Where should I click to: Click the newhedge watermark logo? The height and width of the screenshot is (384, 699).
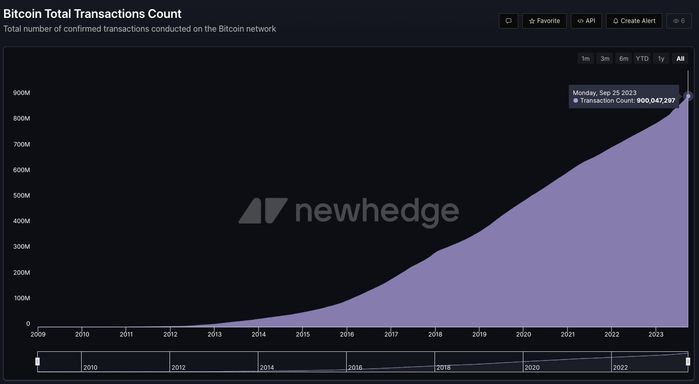click(x=349, y=211)
